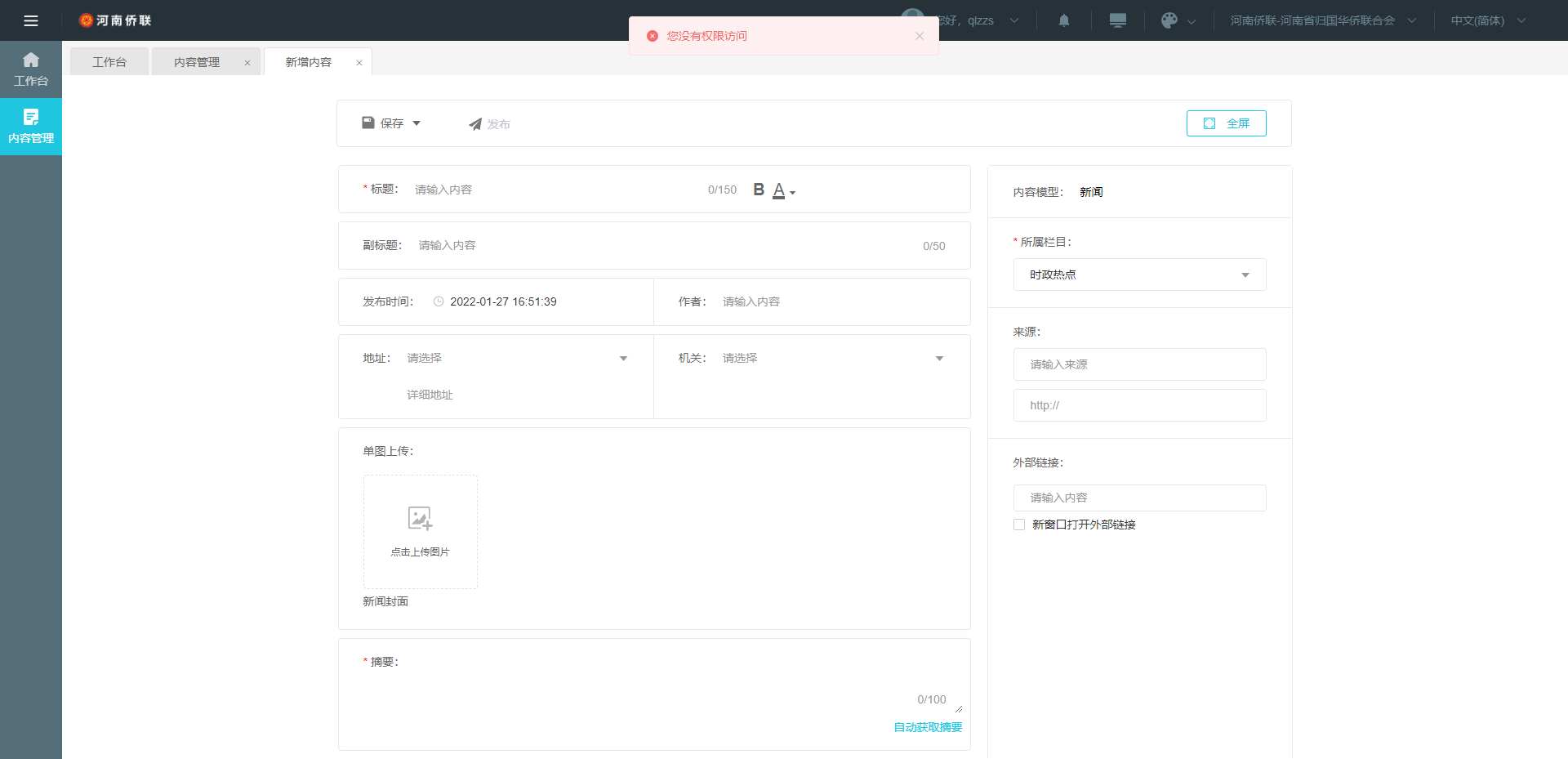This screenshot has width=1568, height=759.
Task: Open the 机关 select dropdown
Action: click(x=834, y=358)
